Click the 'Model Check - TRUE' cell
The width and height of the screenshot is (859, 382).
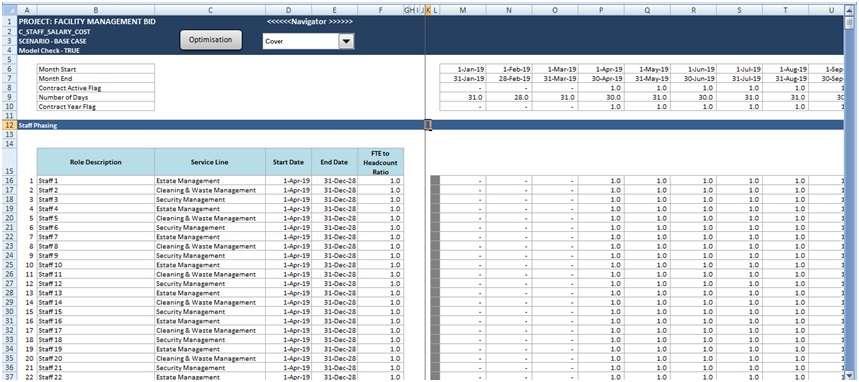pos(49,50)
